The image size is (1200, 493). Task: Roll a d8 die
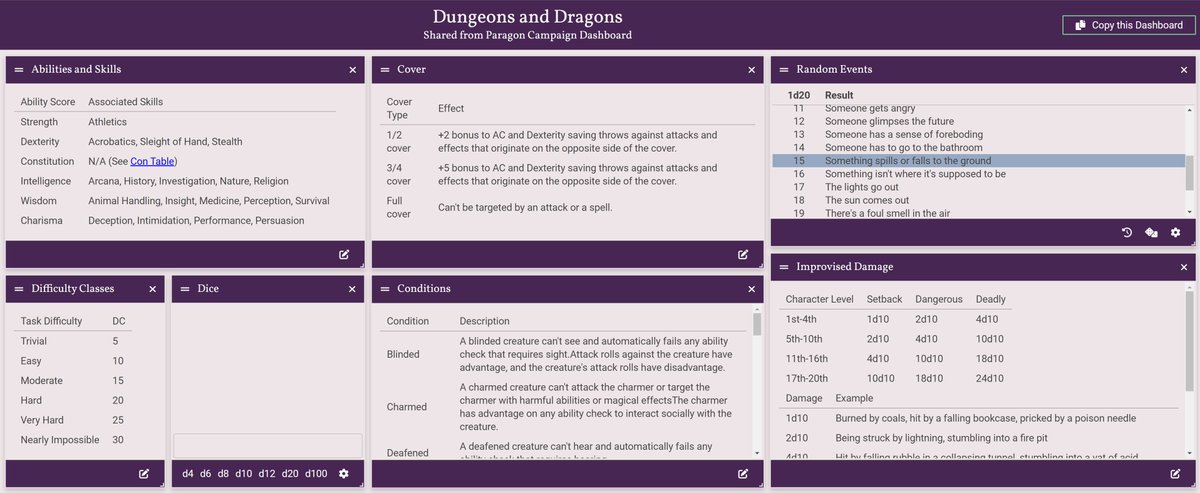click(x=223, y=473)
